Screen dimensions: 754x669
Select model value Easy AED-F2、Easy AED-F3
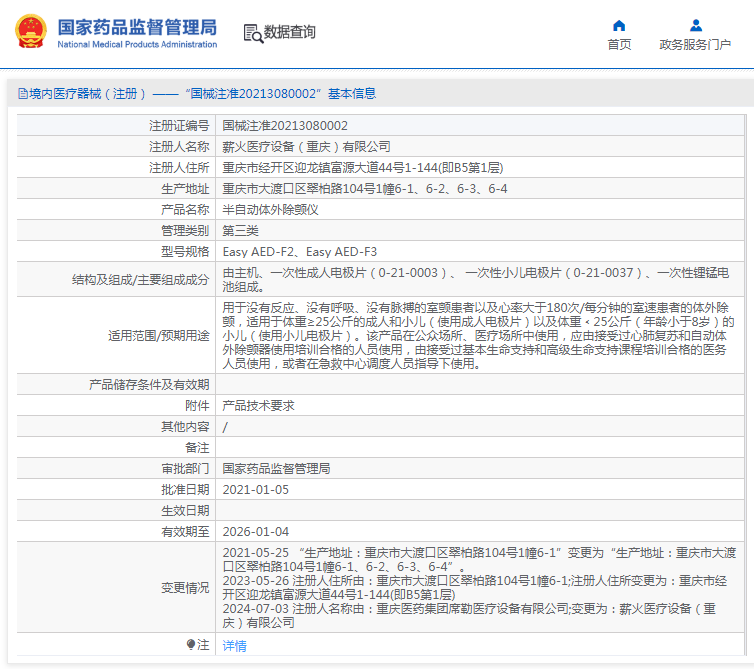300,252
